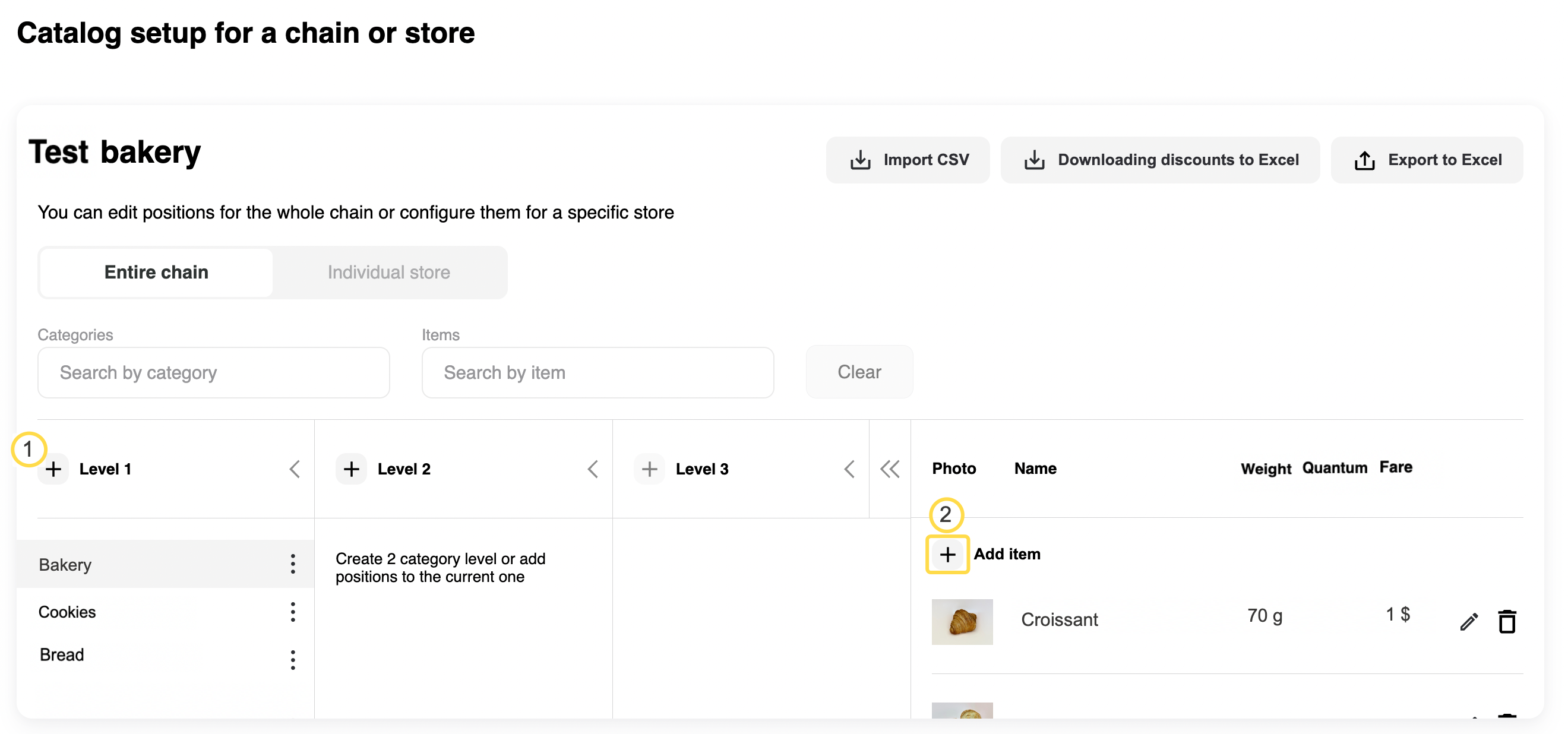
Task: Collapse all levels with double chevron
Action: click(x=889, y=469)
